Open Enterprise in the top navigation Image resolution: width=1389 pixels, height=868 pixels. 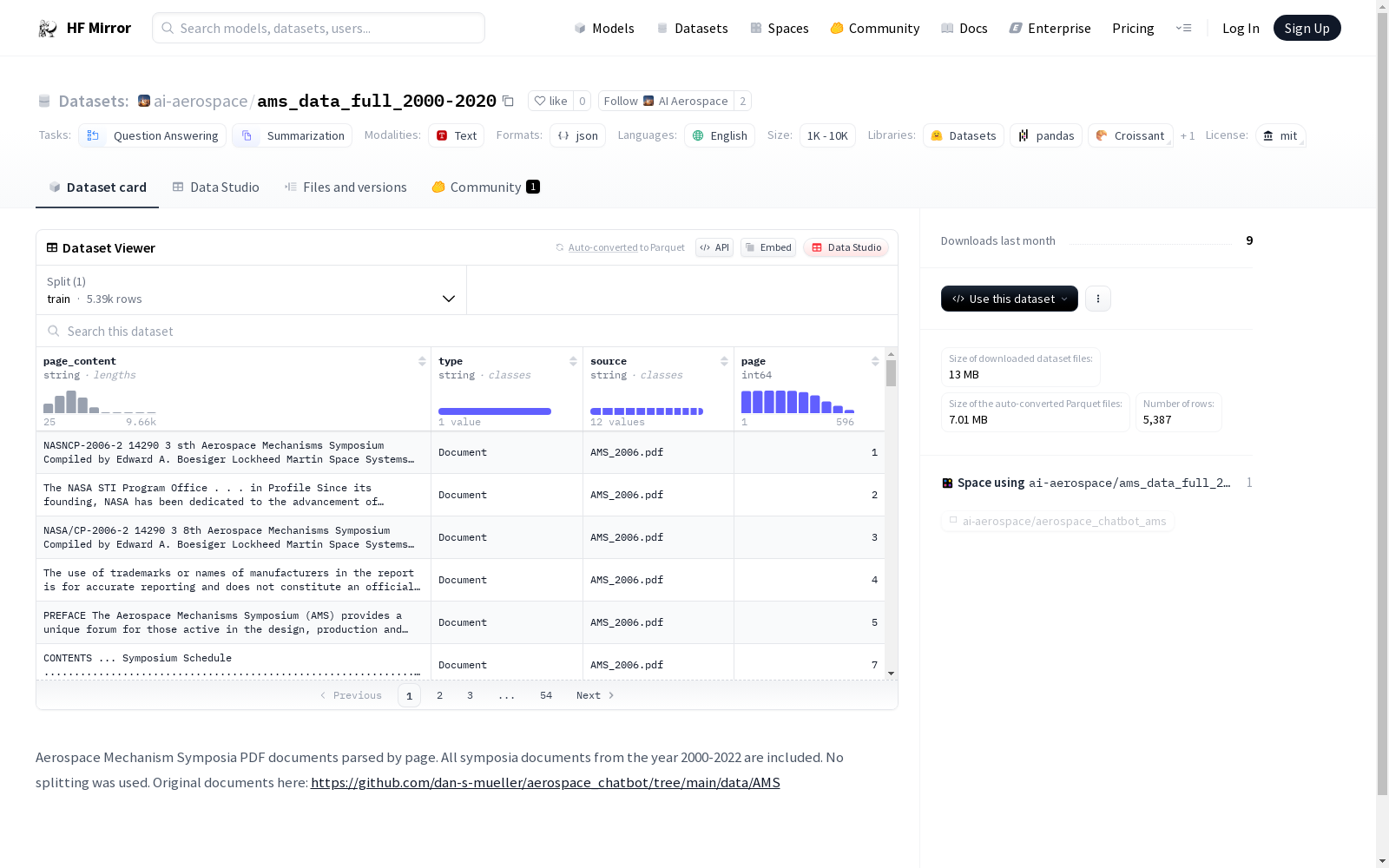click(1050, 29)
